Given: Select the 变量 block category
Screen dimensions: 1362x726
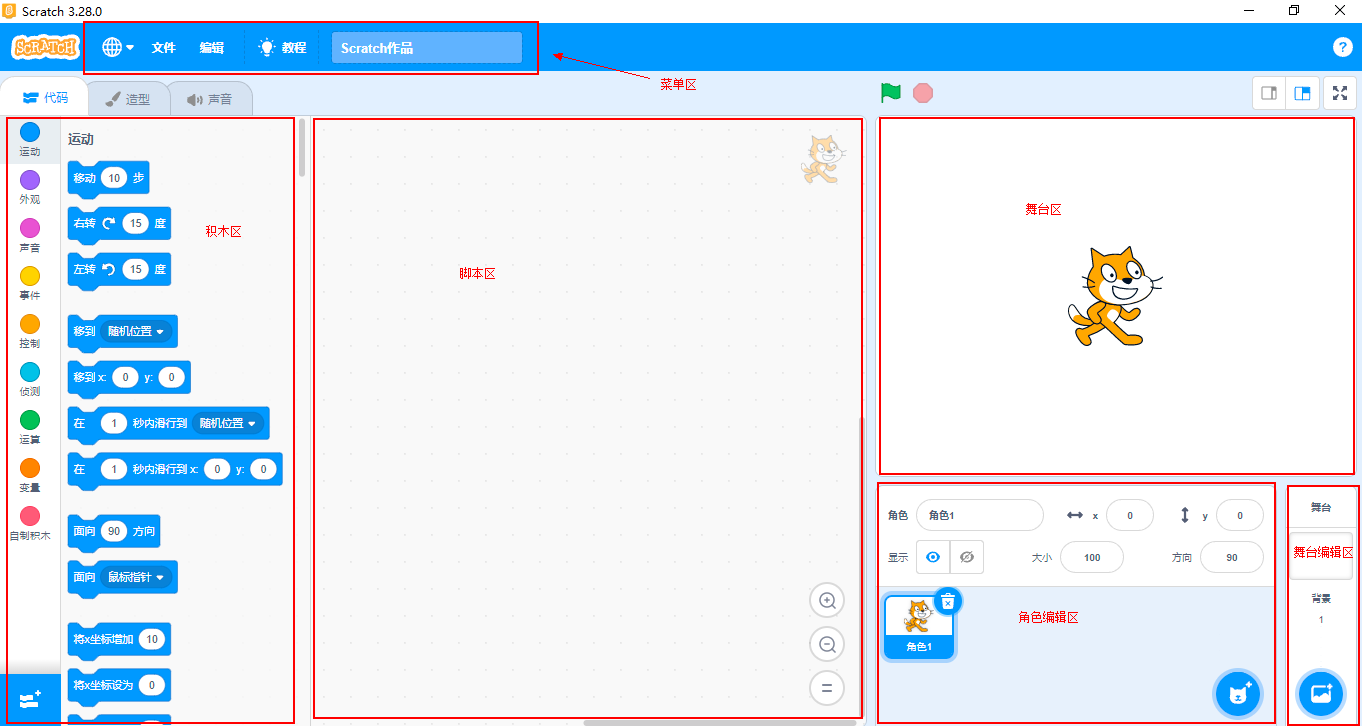Looking at the screenshot, I should (x=30, y=475).
